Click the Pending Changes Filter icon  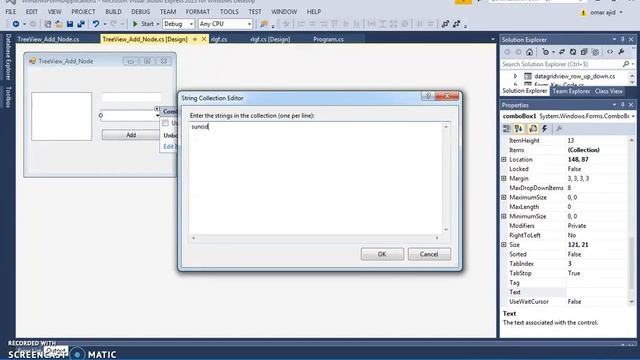point(545,52)
